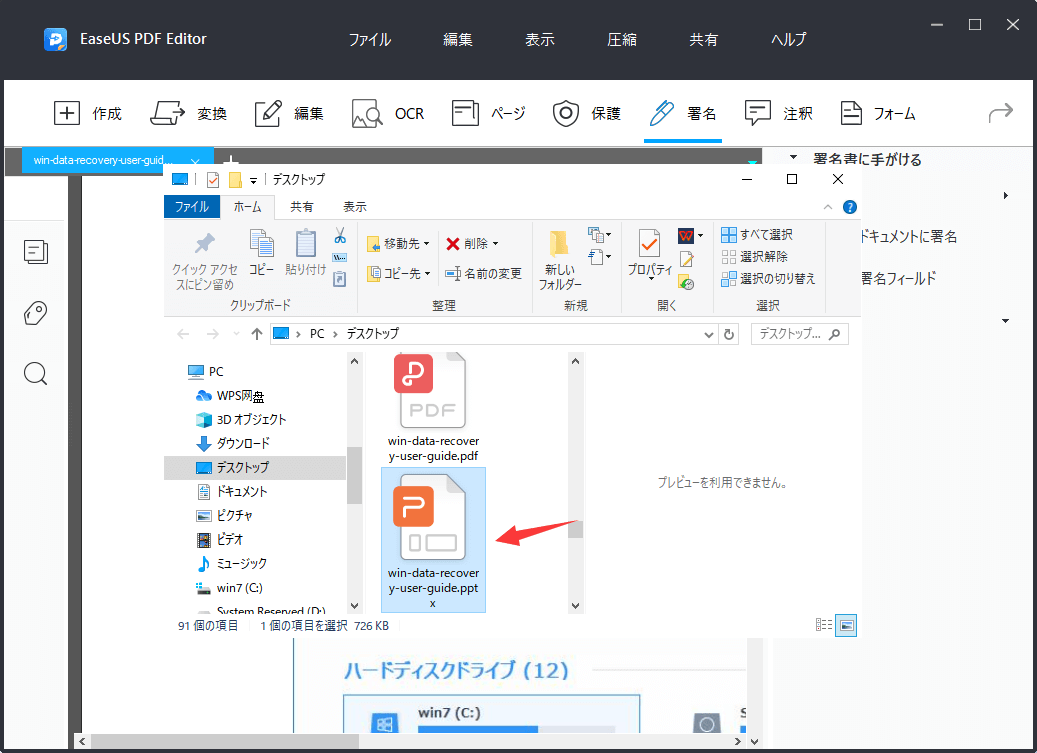The image size is (1037, 753).
Task: Select the win-data-recovery-user-guide.pptx file
Action: coord(433,520)
